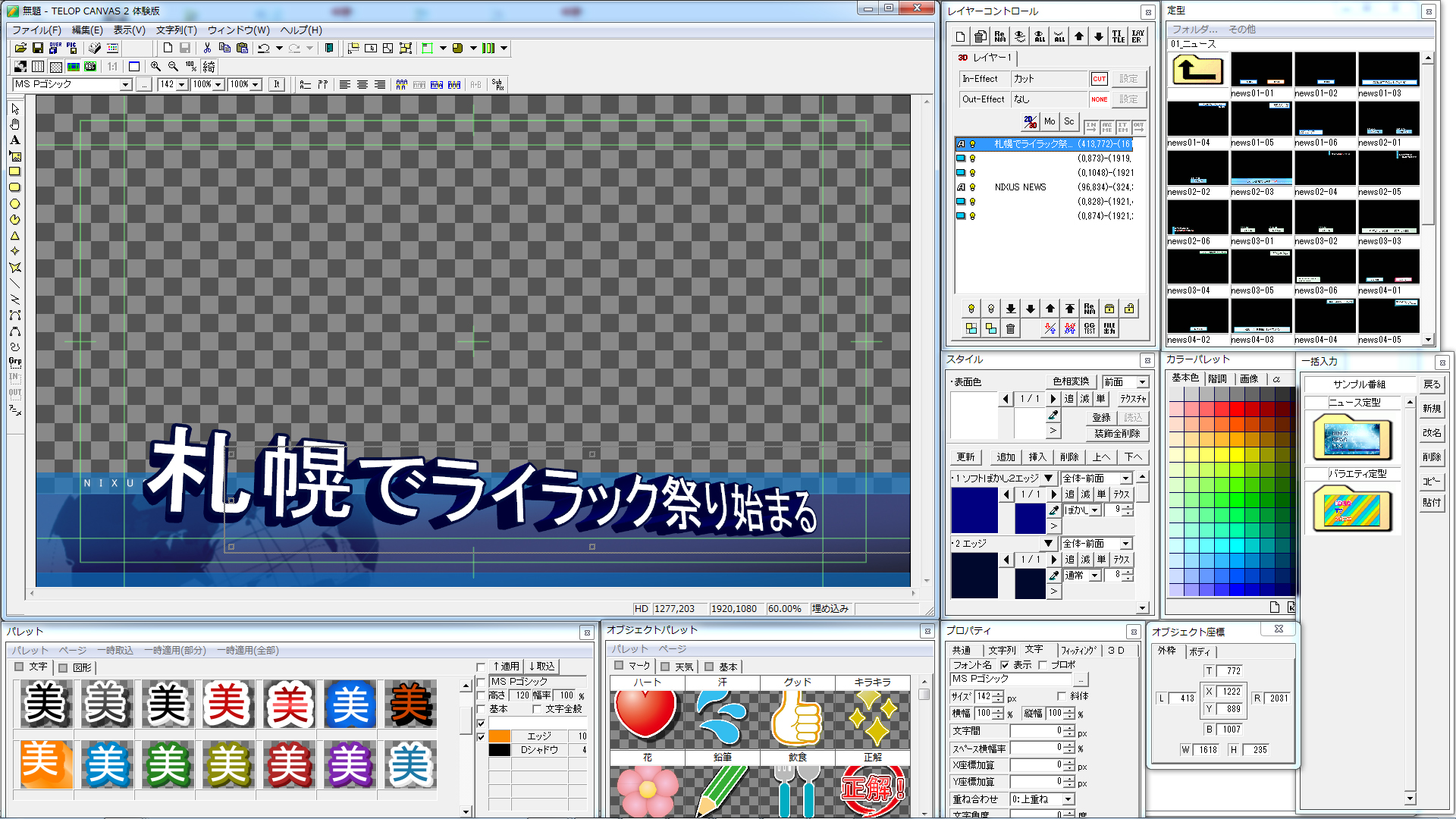This screenshot has height=819, width=1456.
Task: Open the 前面 dropdown in Style panel
Action: click(x=1142, y=382)
